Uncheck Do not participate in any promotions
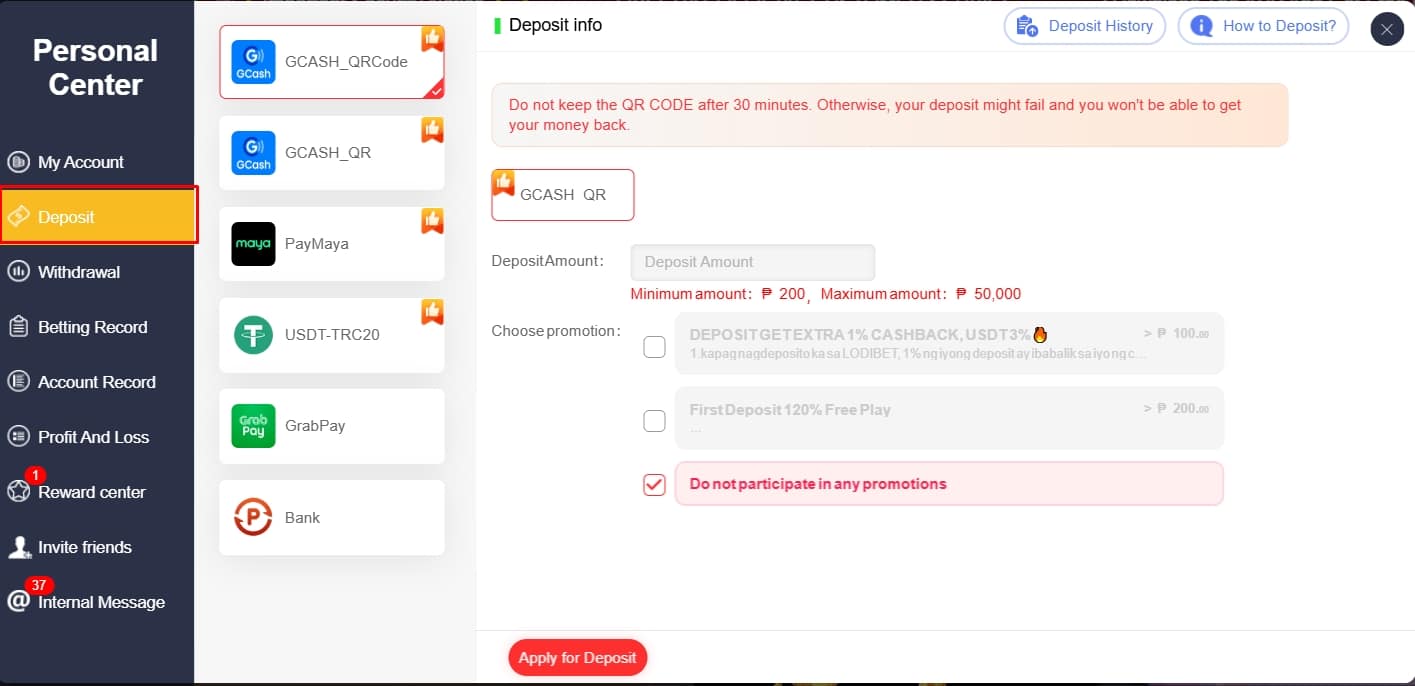This screenshot has width=1415, height=686. 654,485
